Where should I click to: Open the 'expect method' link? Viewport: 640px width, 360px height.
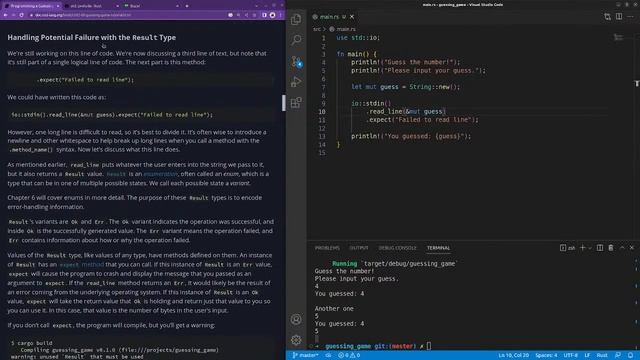[x=82, y=264]
